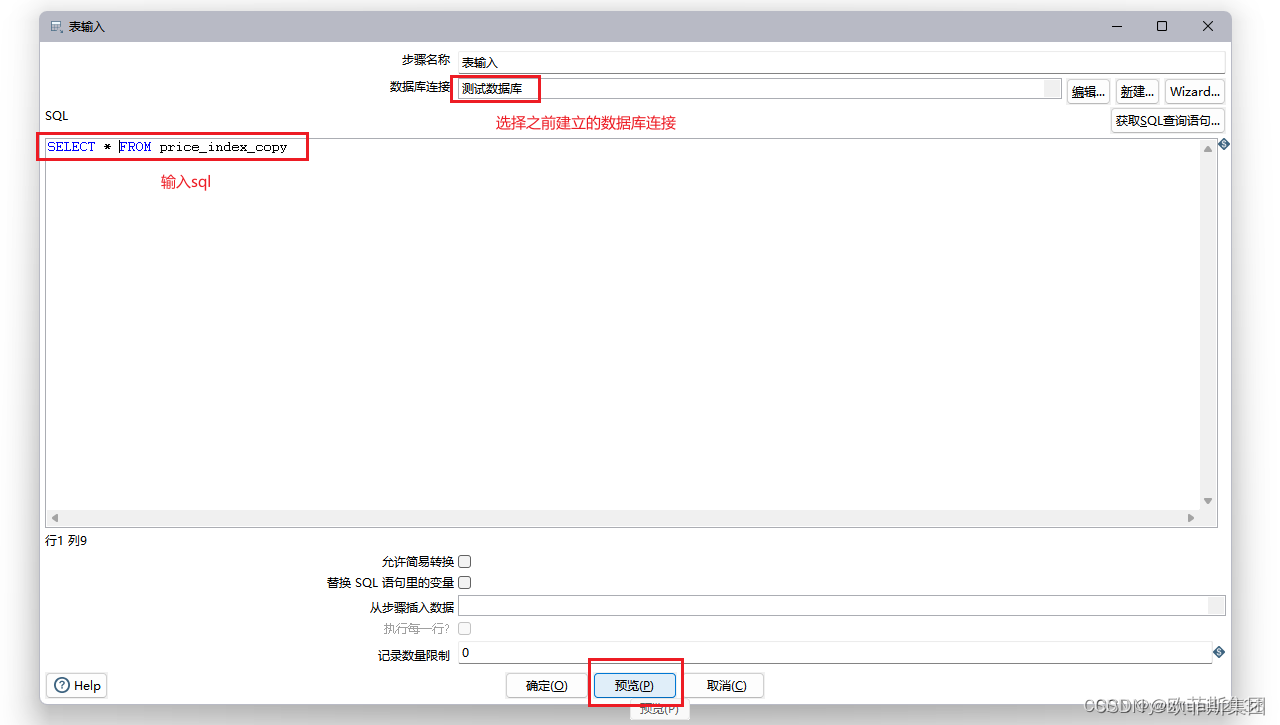Click the table input window title icon
Viewport: 1280px width, 725px height.
tap(57, 27)
